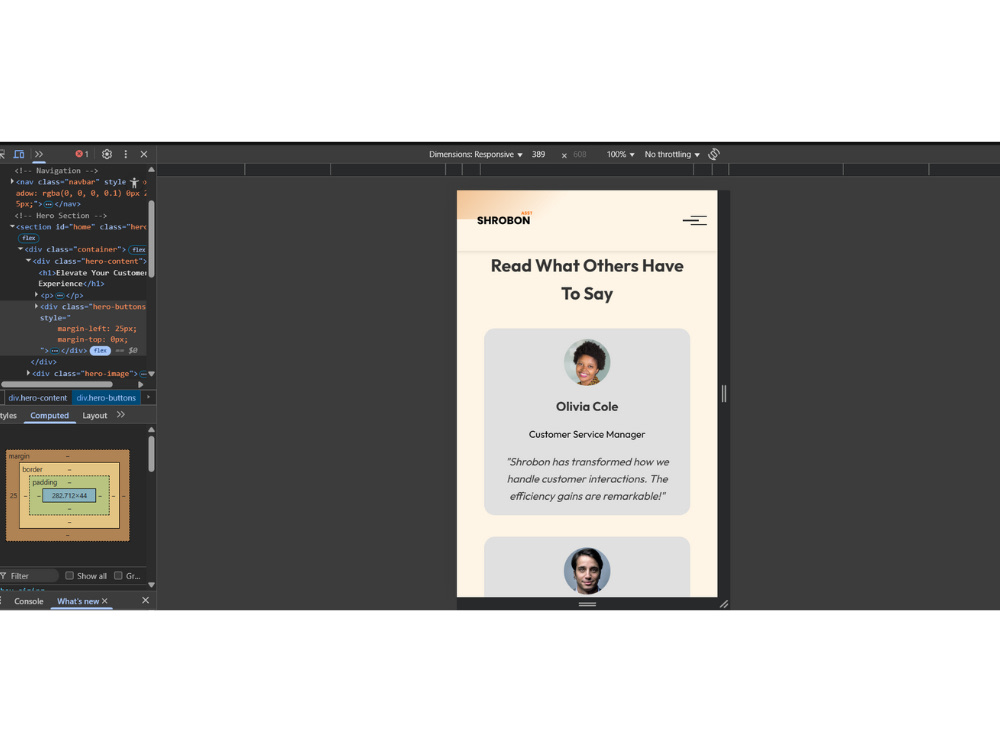
Task: Click the SHROBON logo
Action: click(x=504, y=219)
